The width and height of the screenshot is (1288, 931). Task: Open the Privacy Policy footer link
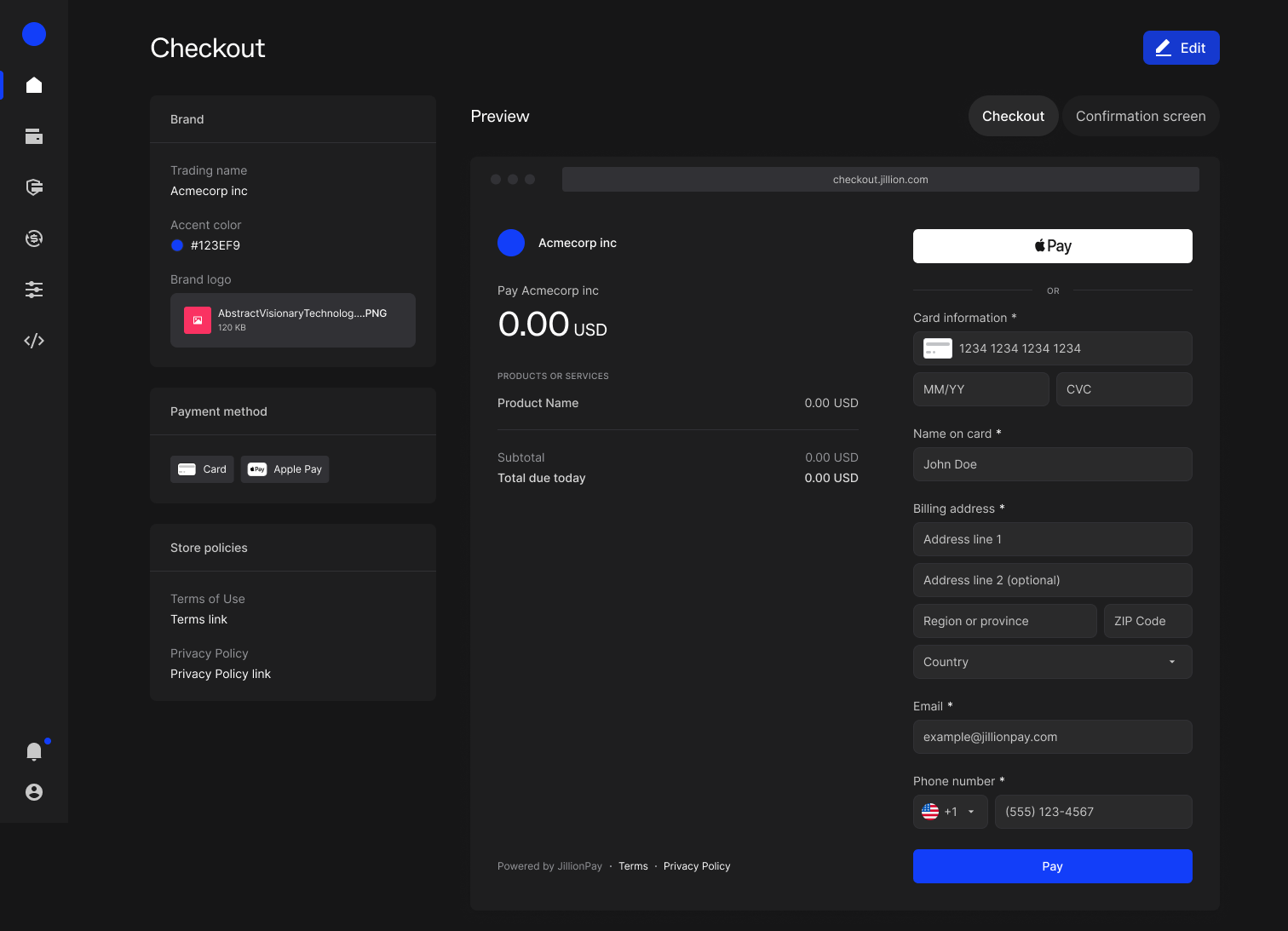[696, 866]
